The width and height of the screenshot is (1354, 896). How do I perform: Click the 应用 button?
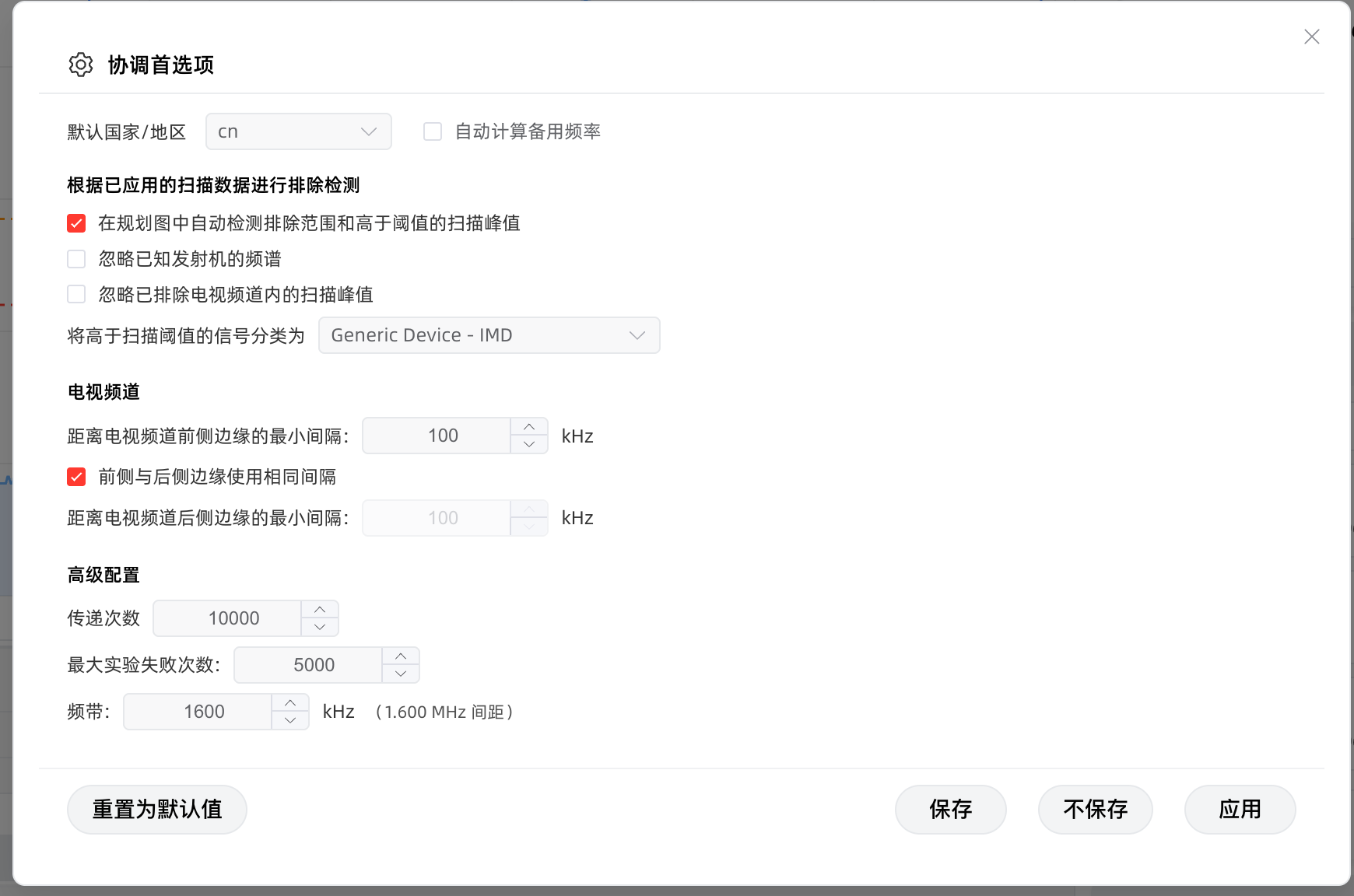pyautogui.click(x=1240, y=810)
